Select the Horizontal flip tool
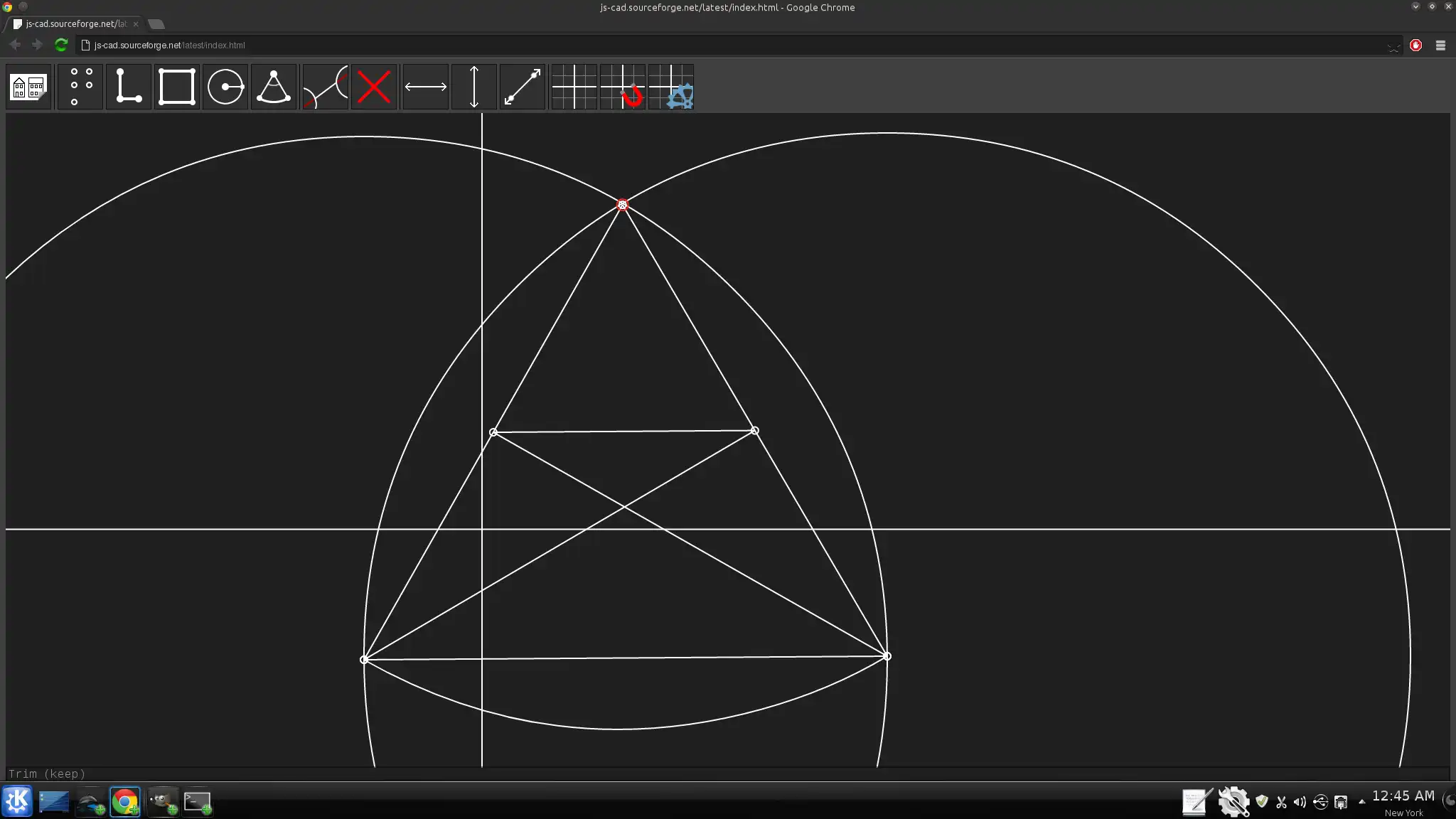Image resolution: width=1456 pixels, height=819 pixels. tap(425, 87)
